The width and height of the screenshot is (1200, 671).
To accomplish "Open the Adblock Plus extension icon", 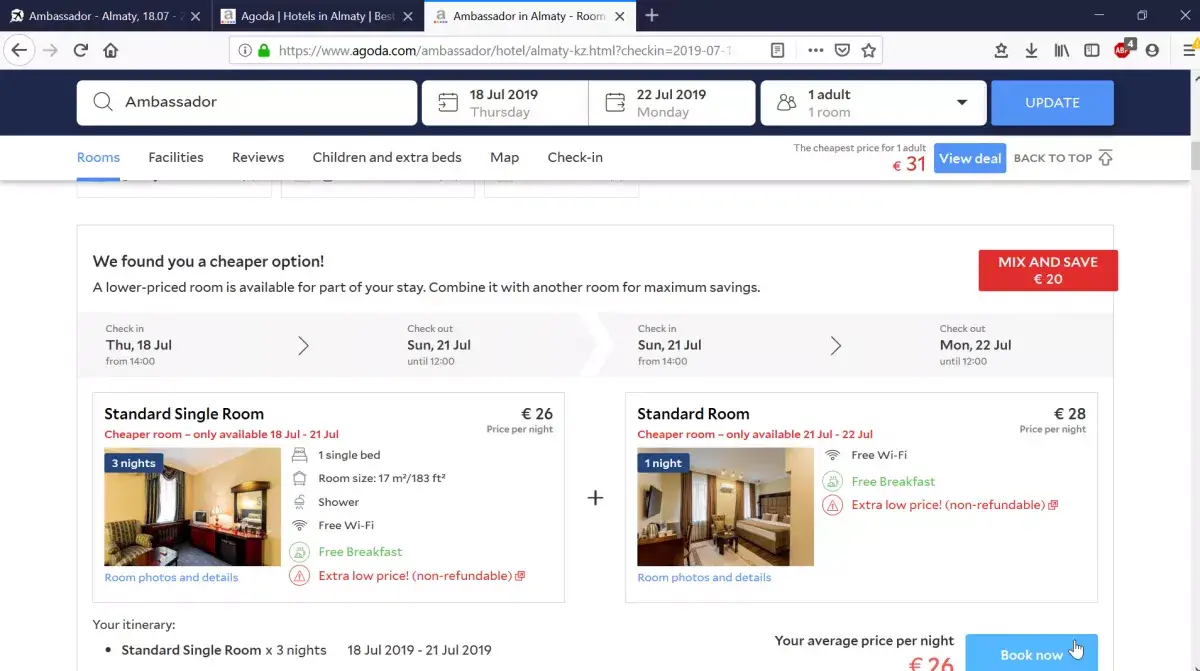I will click(1123, 49).
